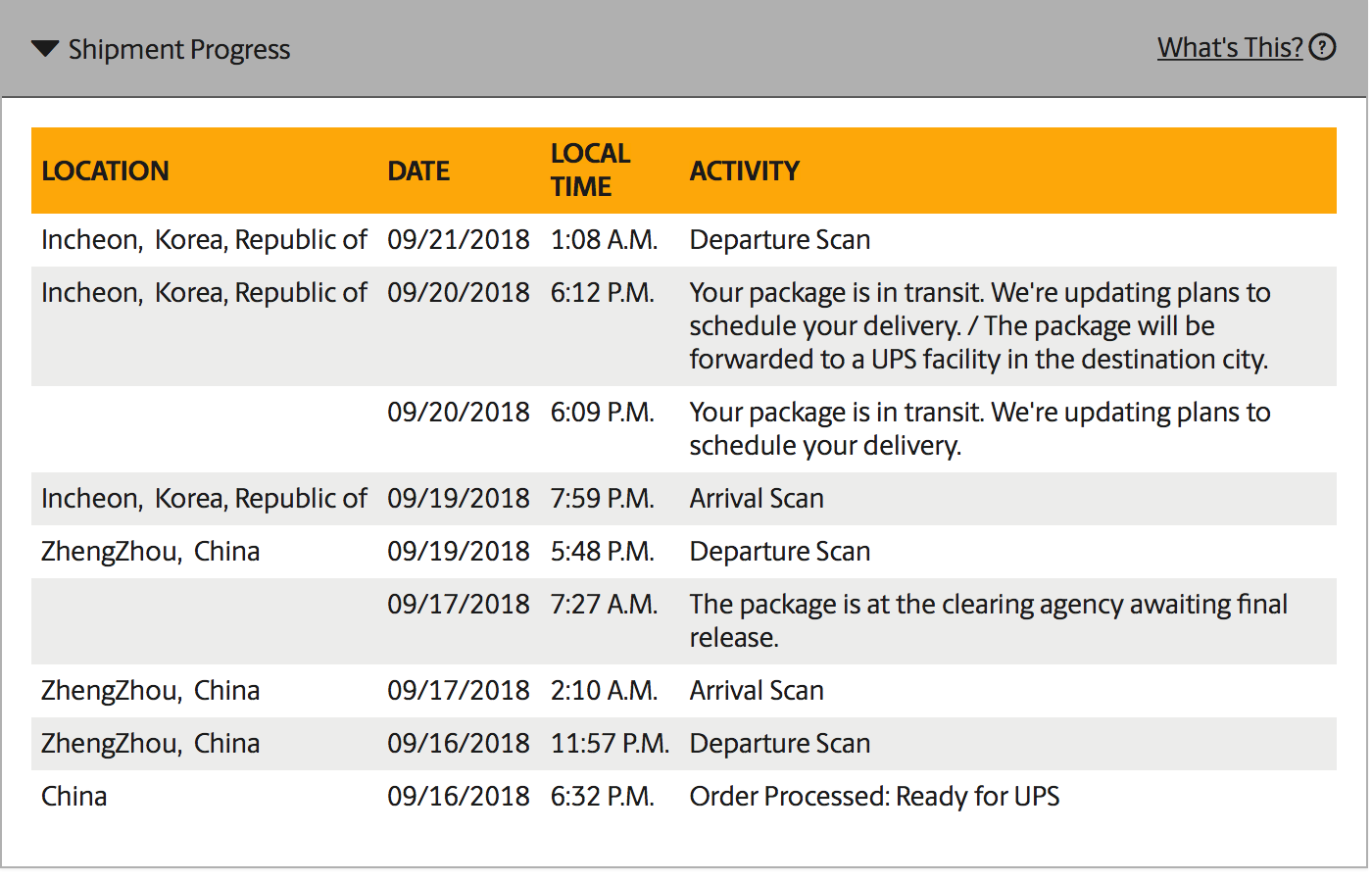Click ZhengZhou Arrival Scan at 2:10 A.M.
Image resolution: width=1372 pixels, height=882 pixels.
(757, 691)
